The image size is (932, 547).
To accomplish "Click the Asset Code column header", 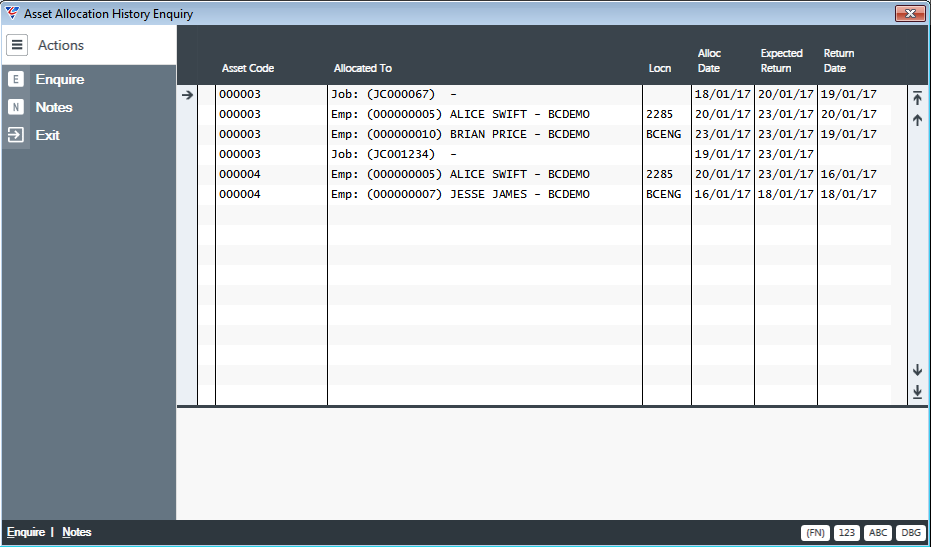I will [248, 68].
